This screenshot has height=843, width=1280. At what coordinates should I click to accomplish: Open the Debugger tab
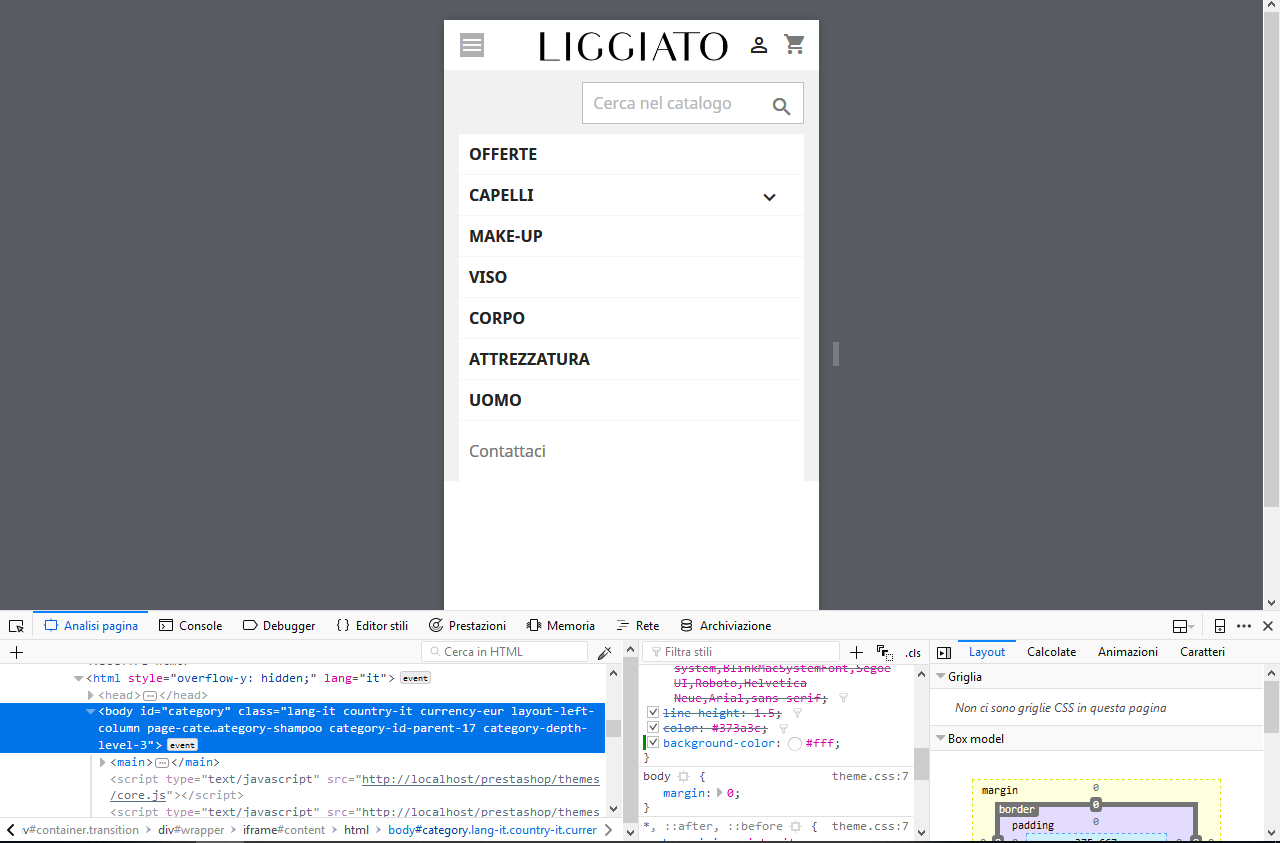click(279, 626)
